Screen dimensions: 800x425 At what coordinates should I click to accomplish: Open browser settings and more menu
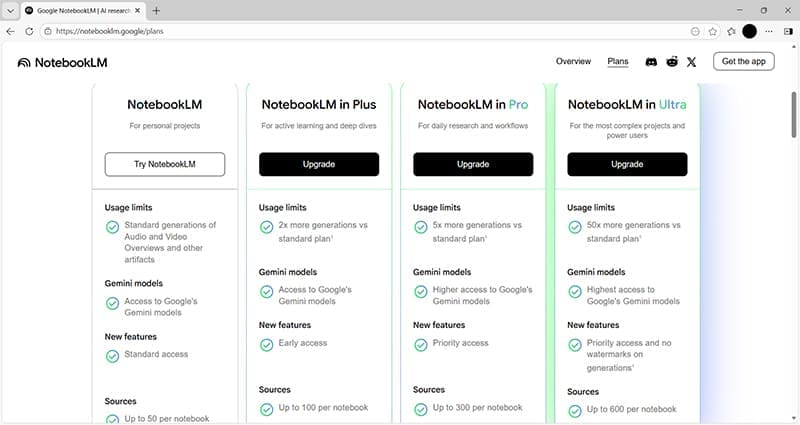769,31
